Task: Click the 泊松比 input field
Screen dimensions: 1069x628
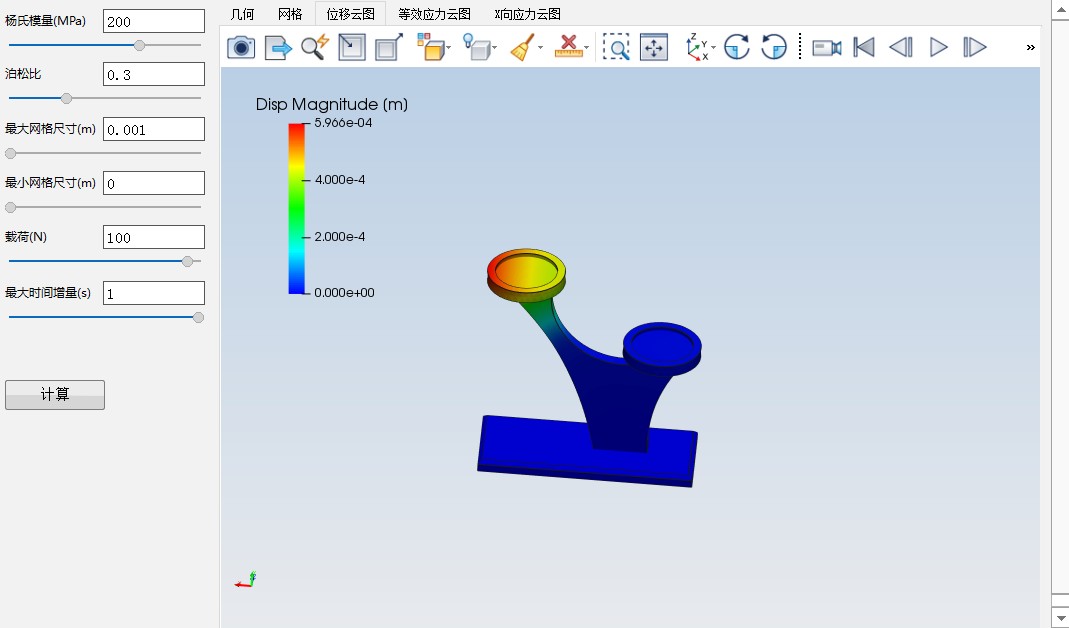Action: [x=153, y=74]
